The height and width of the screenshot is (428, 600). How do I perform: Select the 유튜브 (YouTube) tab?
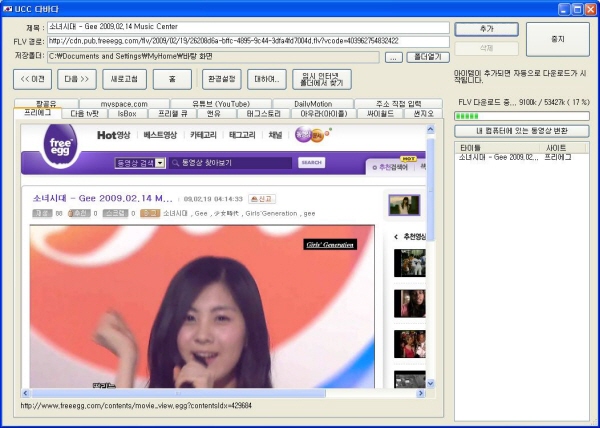221,104
